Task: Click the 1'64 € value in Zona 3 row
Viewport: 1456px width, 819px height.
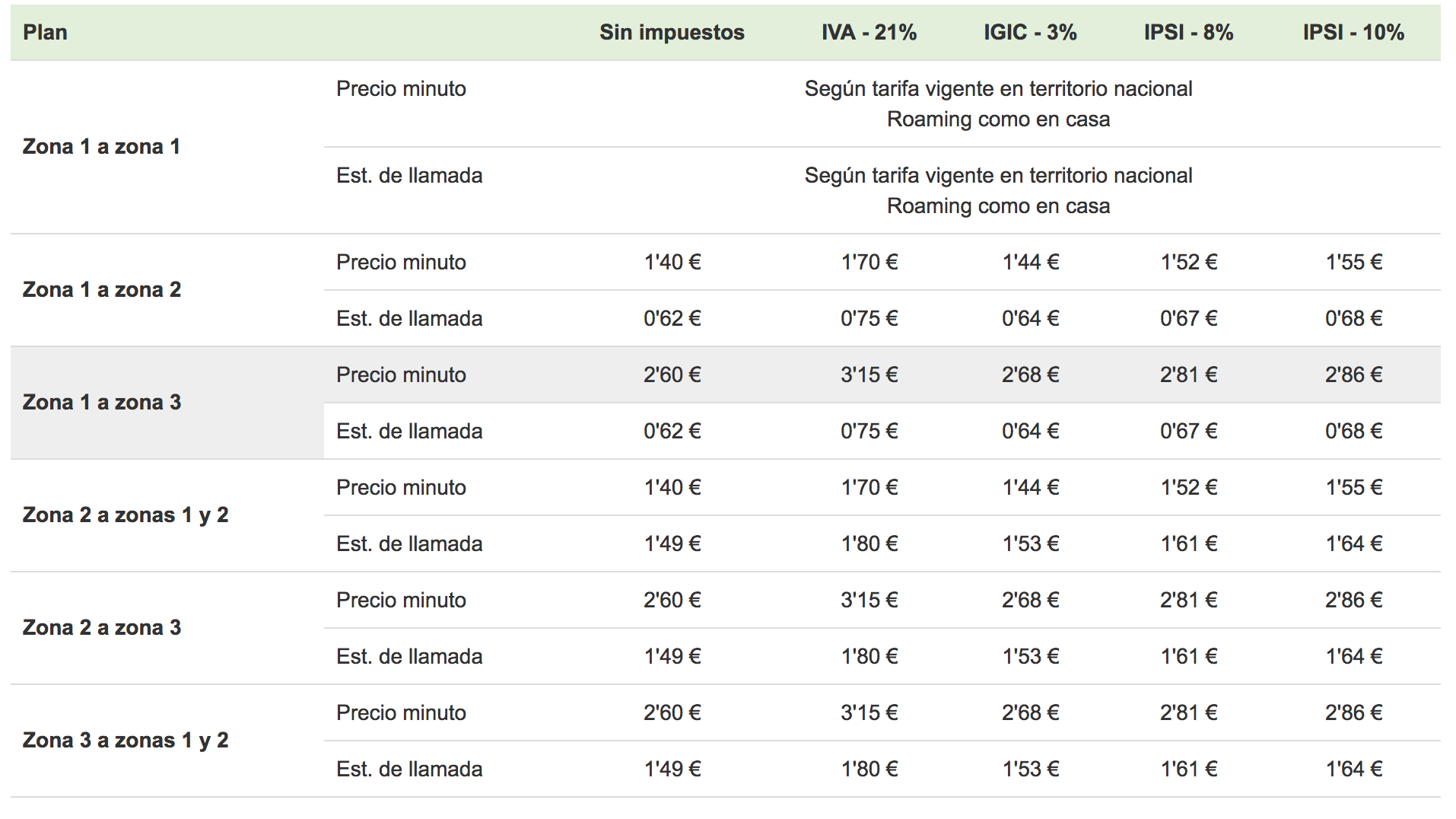Action: pyautogui.click(x=1353, y=770)
